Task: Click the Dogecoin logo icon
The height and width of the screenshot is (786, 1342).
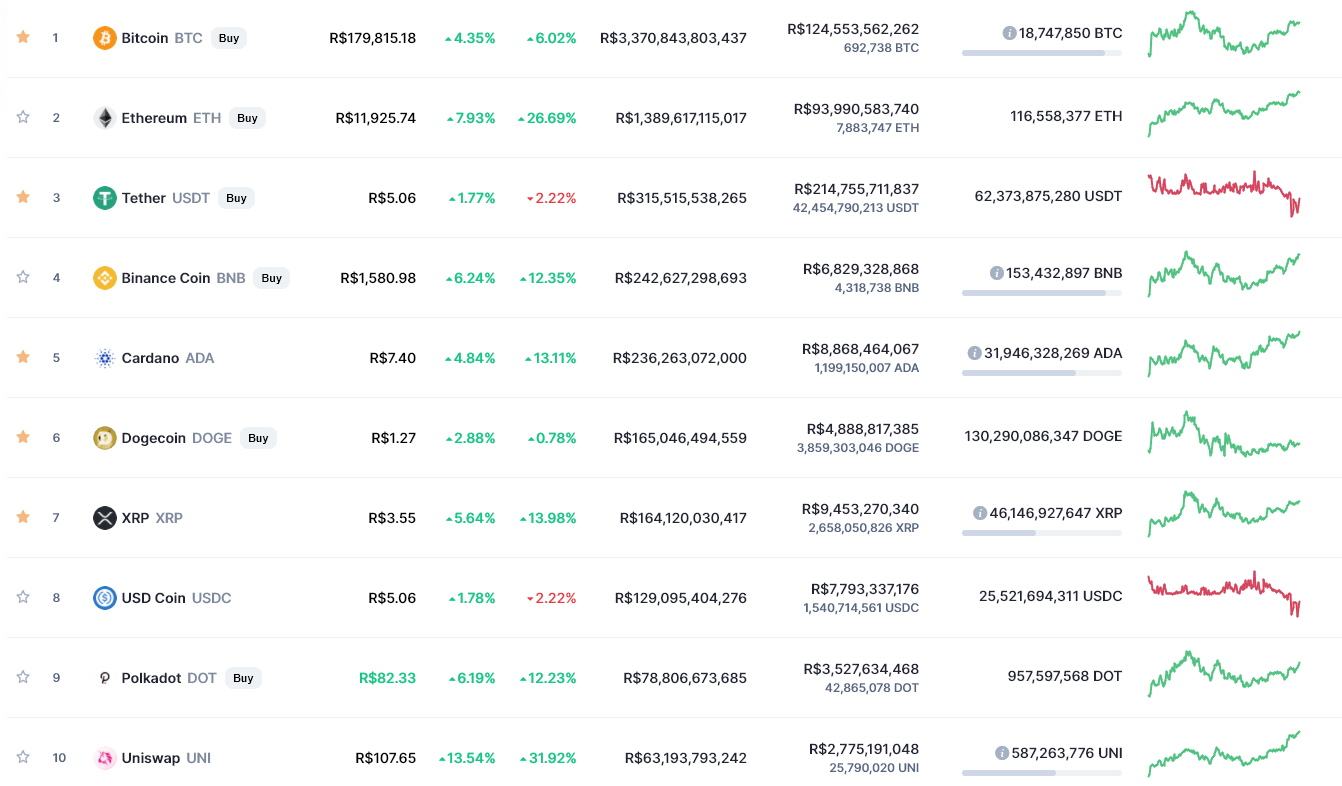Action: [104, 438]
